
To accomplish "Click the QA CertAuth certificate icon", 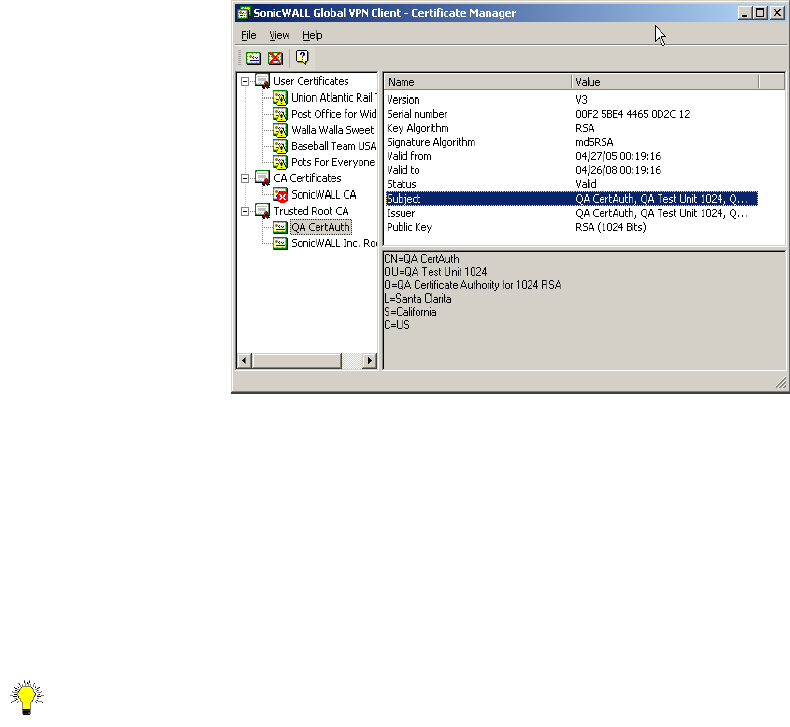I will point(280,227).
